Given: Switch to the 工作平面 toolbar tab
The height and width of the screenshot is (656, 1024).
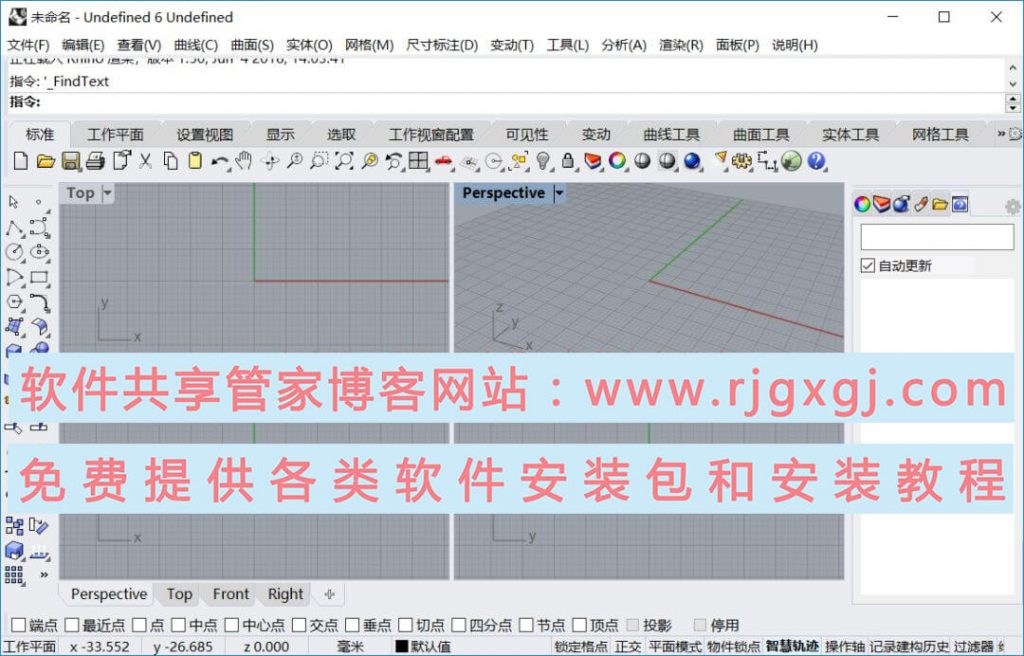Looking at the screenshot, I should click(115, 135).
